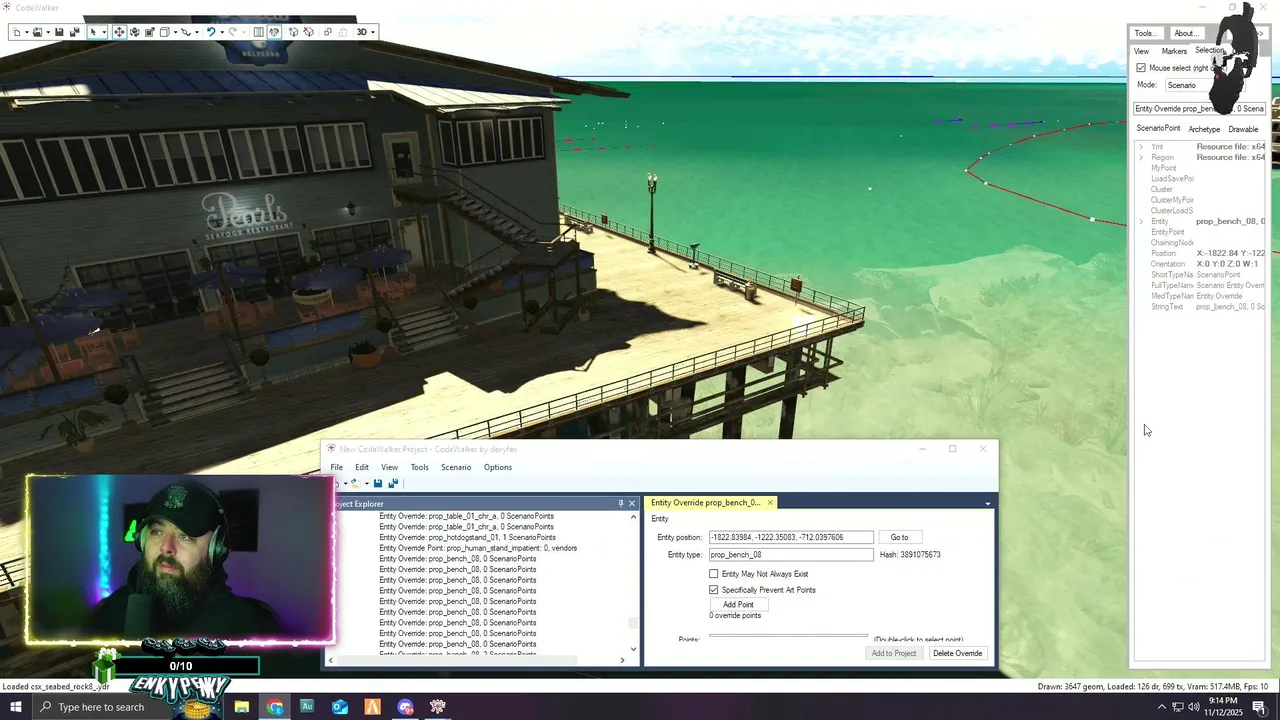The image size is (1280, 720).
Task: Open the Tools menu in project window
Action: click(420, 467)
